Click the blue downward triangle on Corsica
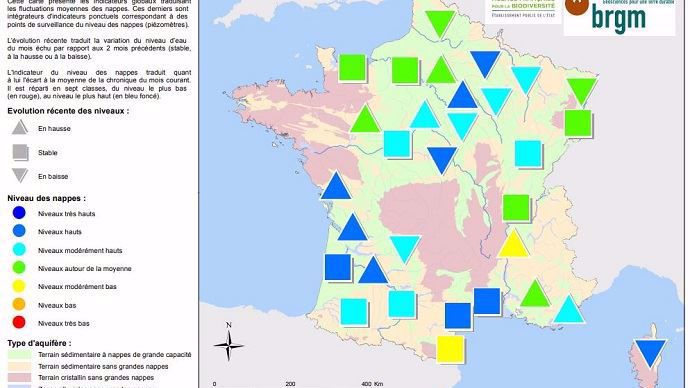The width and height of the screenshot is (690, 388). click(650, 352)
